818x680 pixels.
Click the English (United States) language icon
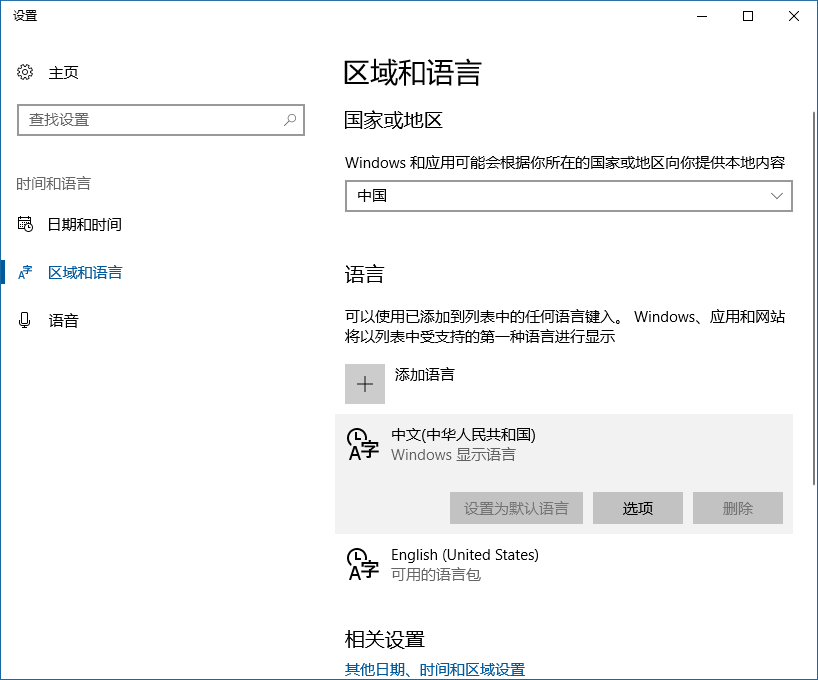(x=363, y=564)
